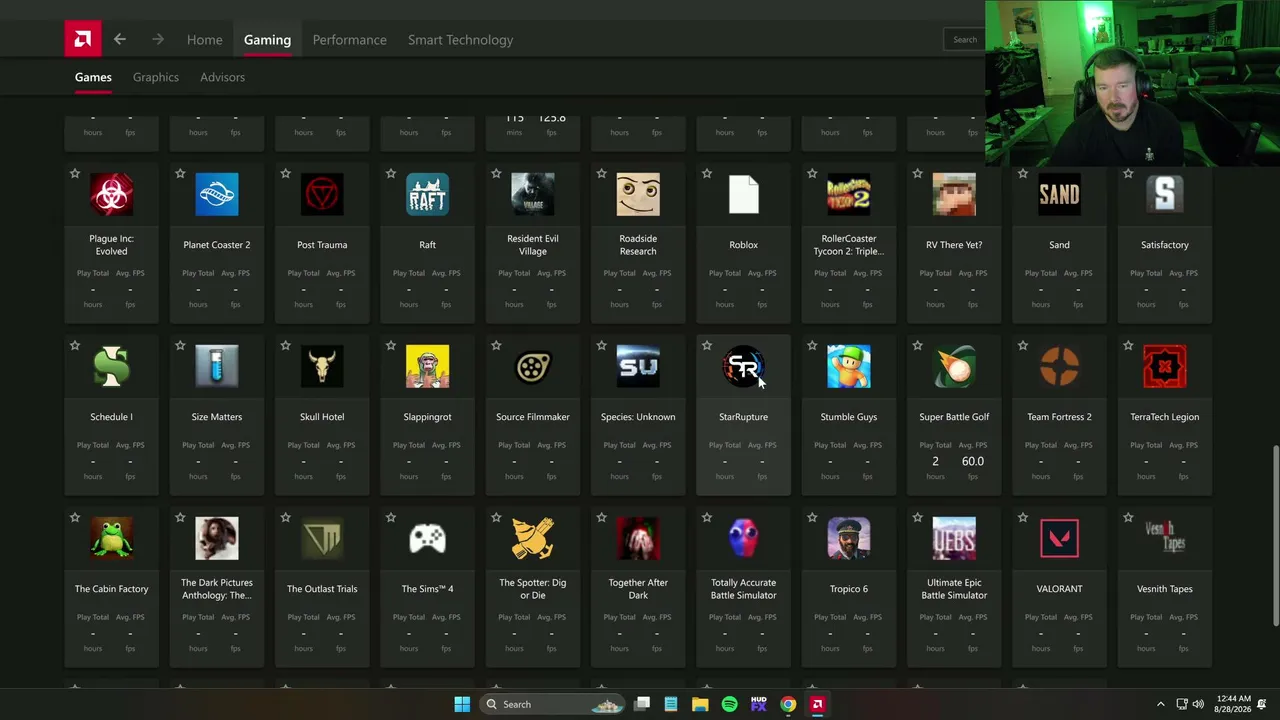Go forward with the right arrow

[158, 40]
